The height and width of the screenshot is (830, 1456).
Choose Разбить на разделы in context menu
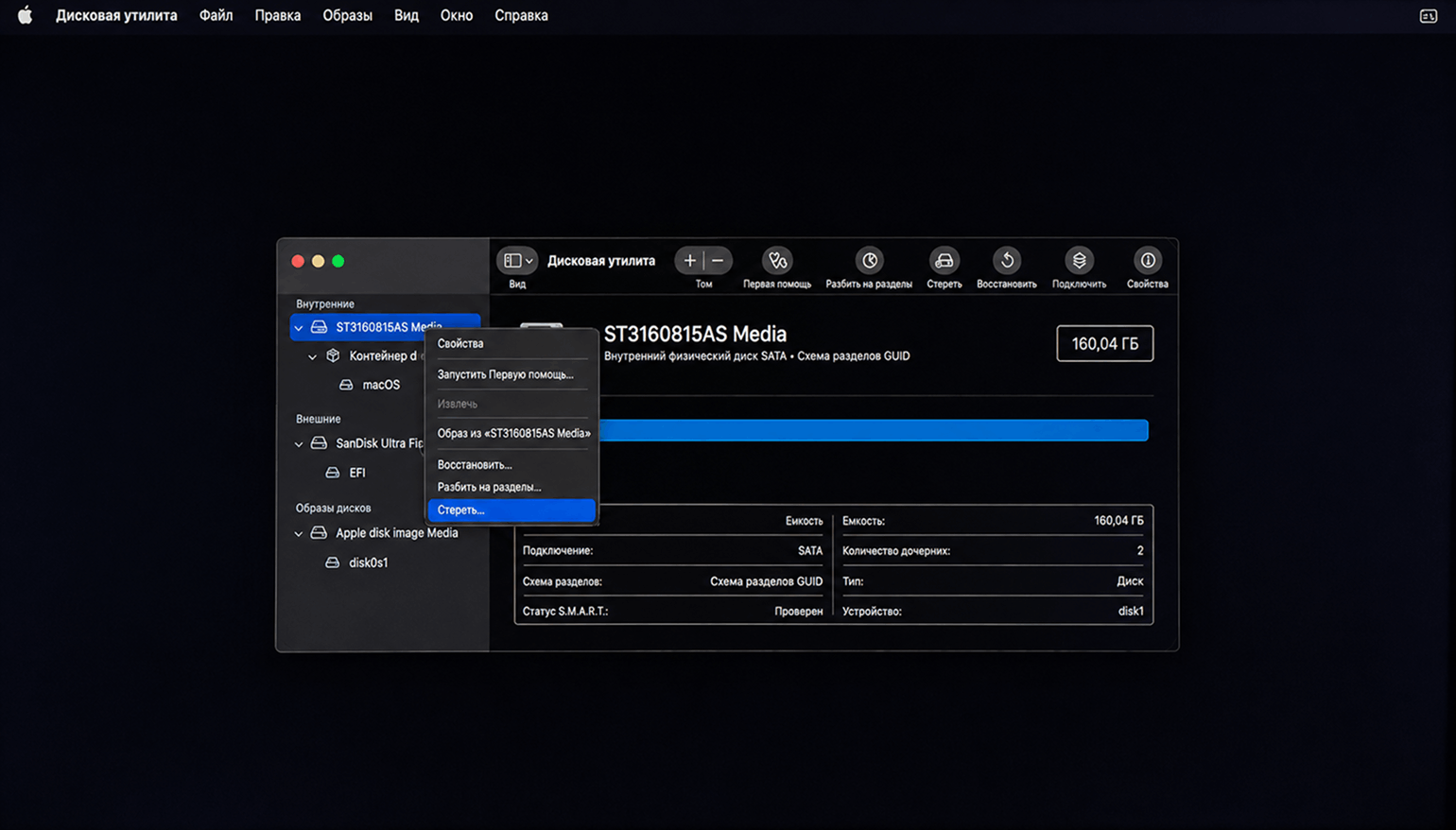point(511,487)
